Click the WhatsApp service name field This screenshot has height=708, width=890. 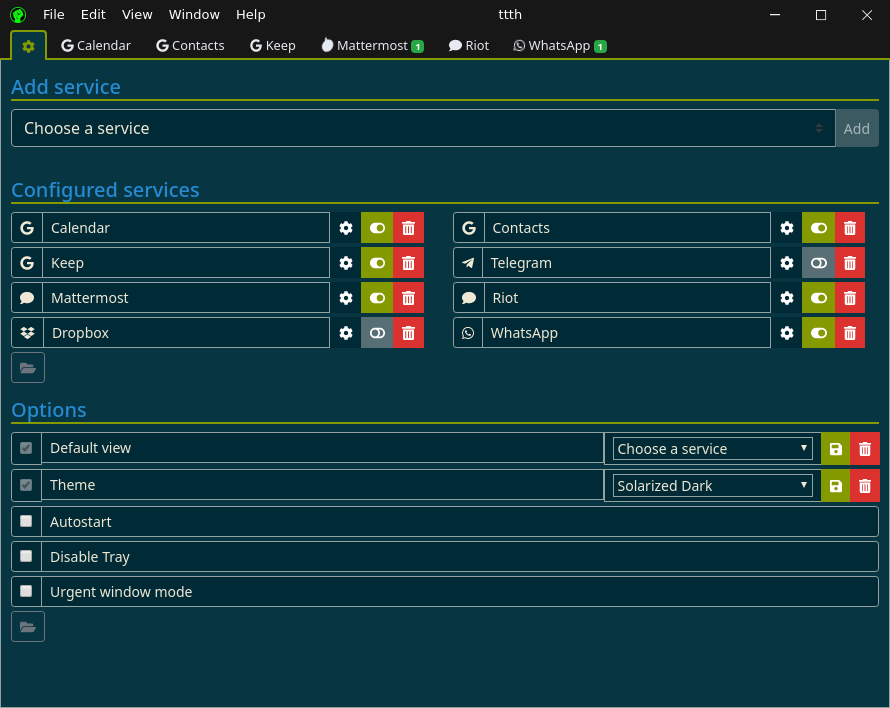point(627,333)
